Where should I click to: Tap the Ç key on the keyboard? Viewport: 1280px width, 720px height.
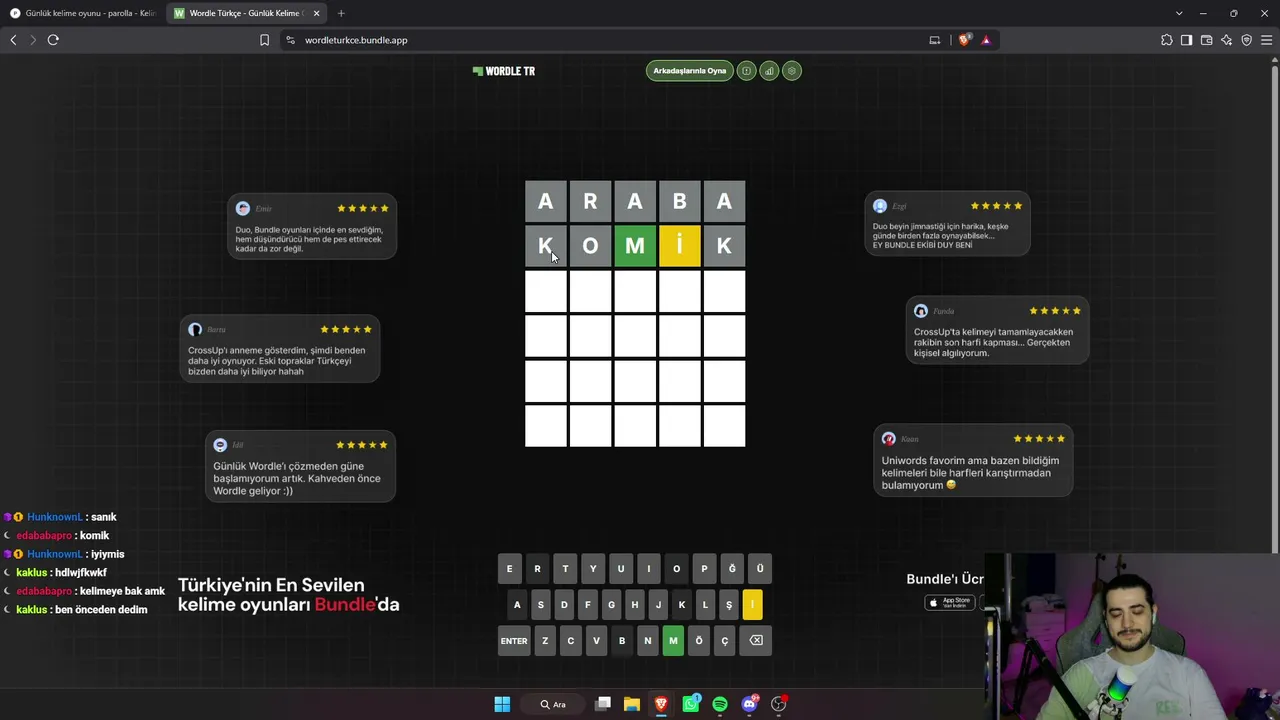coord(725,641)
